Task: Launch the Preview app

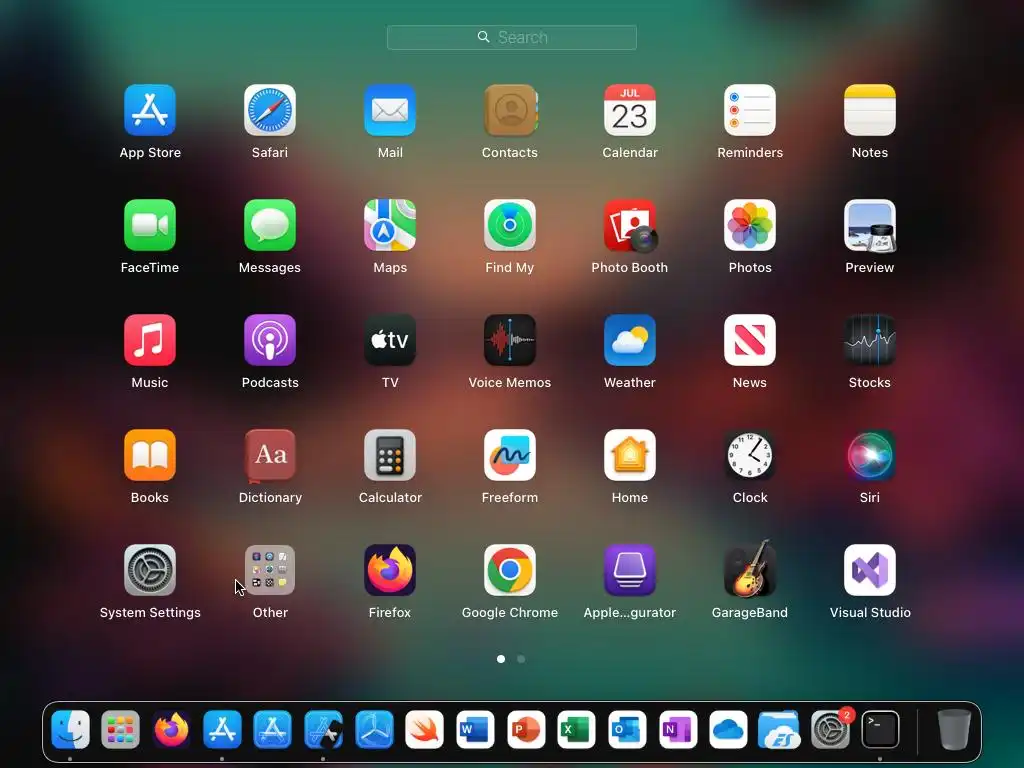Action: tap(870, 225)
